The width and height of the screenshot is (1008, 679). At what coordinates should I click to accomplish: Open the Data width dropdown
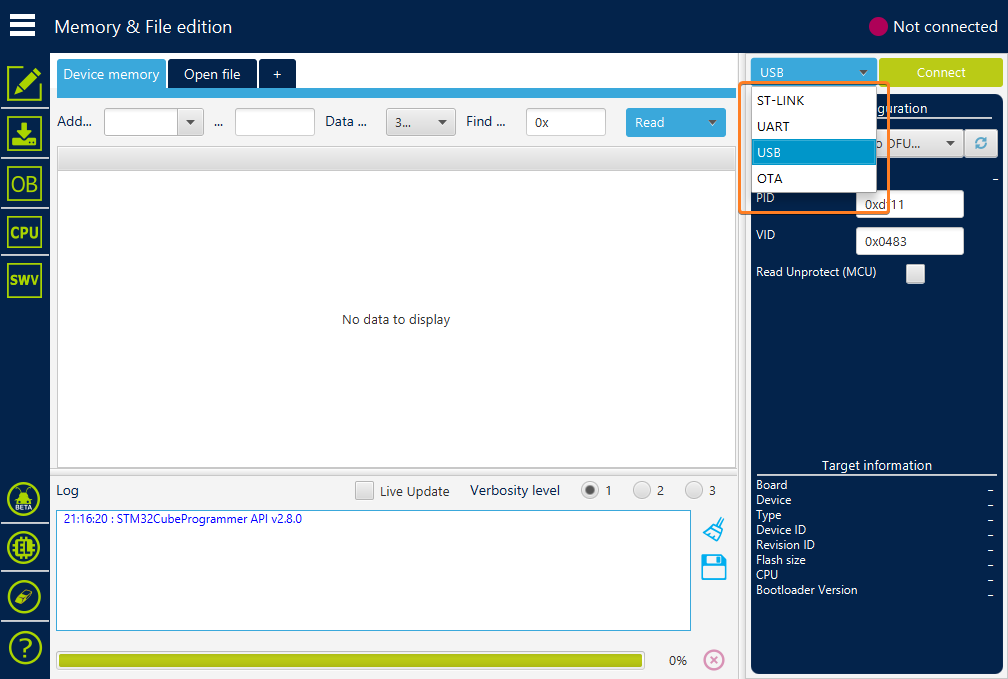tap(420, 122)
